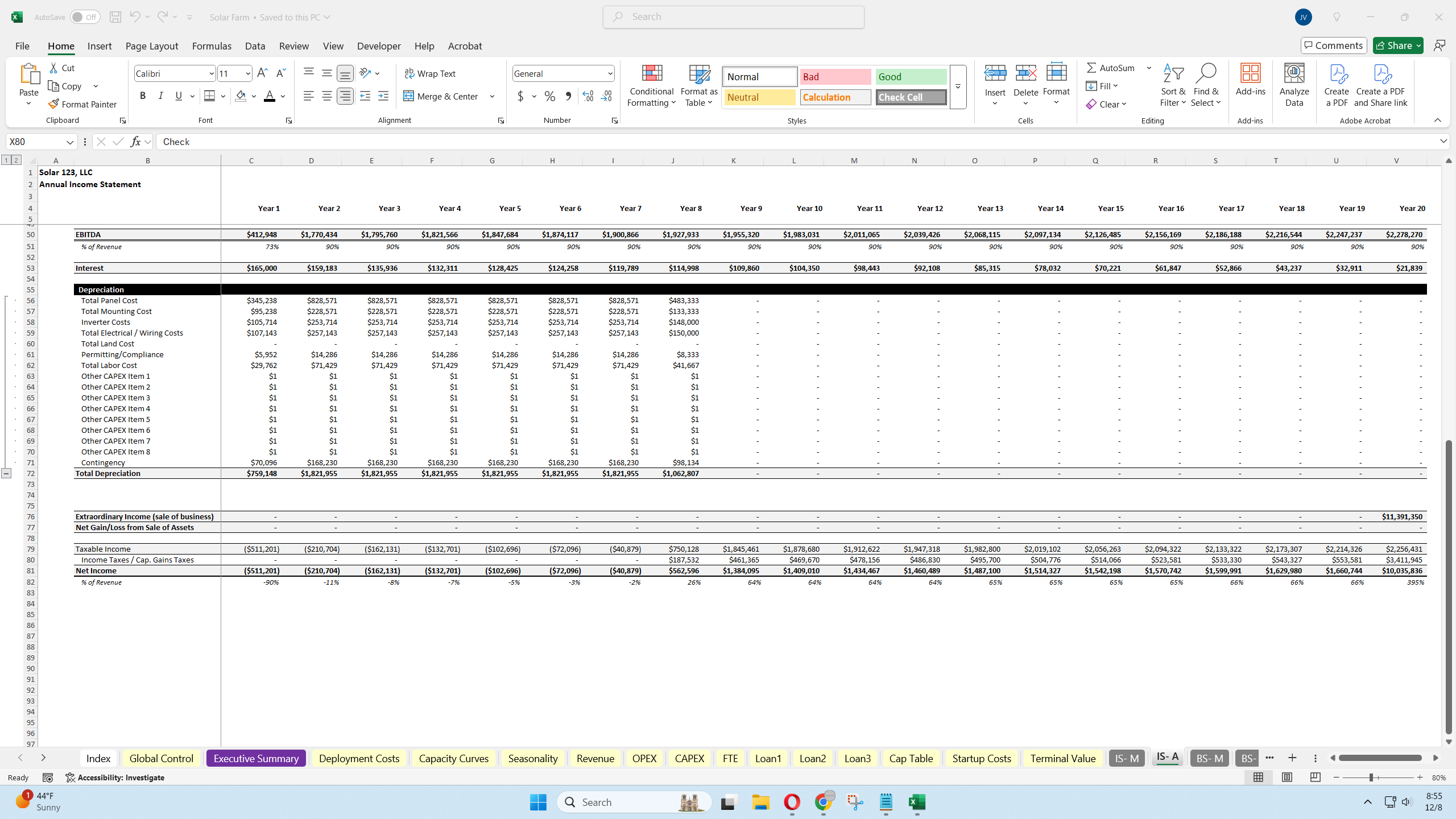Apply fill color bucket

click(x=241, y=96)
